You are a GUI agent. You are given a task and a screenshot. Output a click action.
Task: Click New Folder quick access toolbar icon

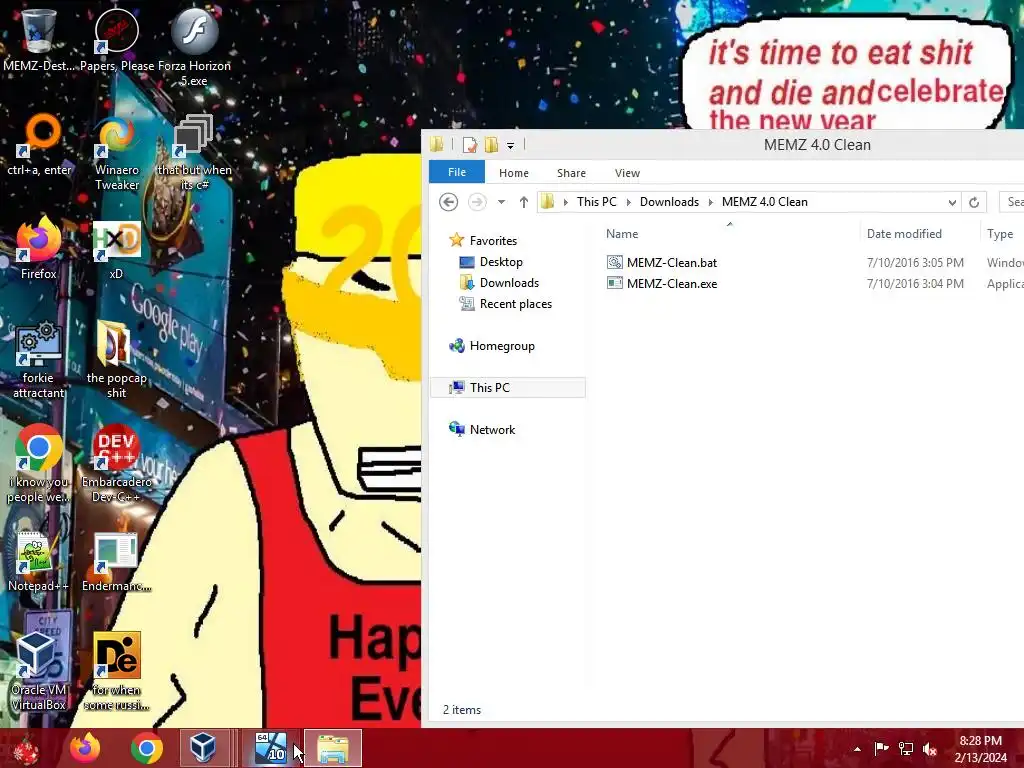tap(491, 145)
